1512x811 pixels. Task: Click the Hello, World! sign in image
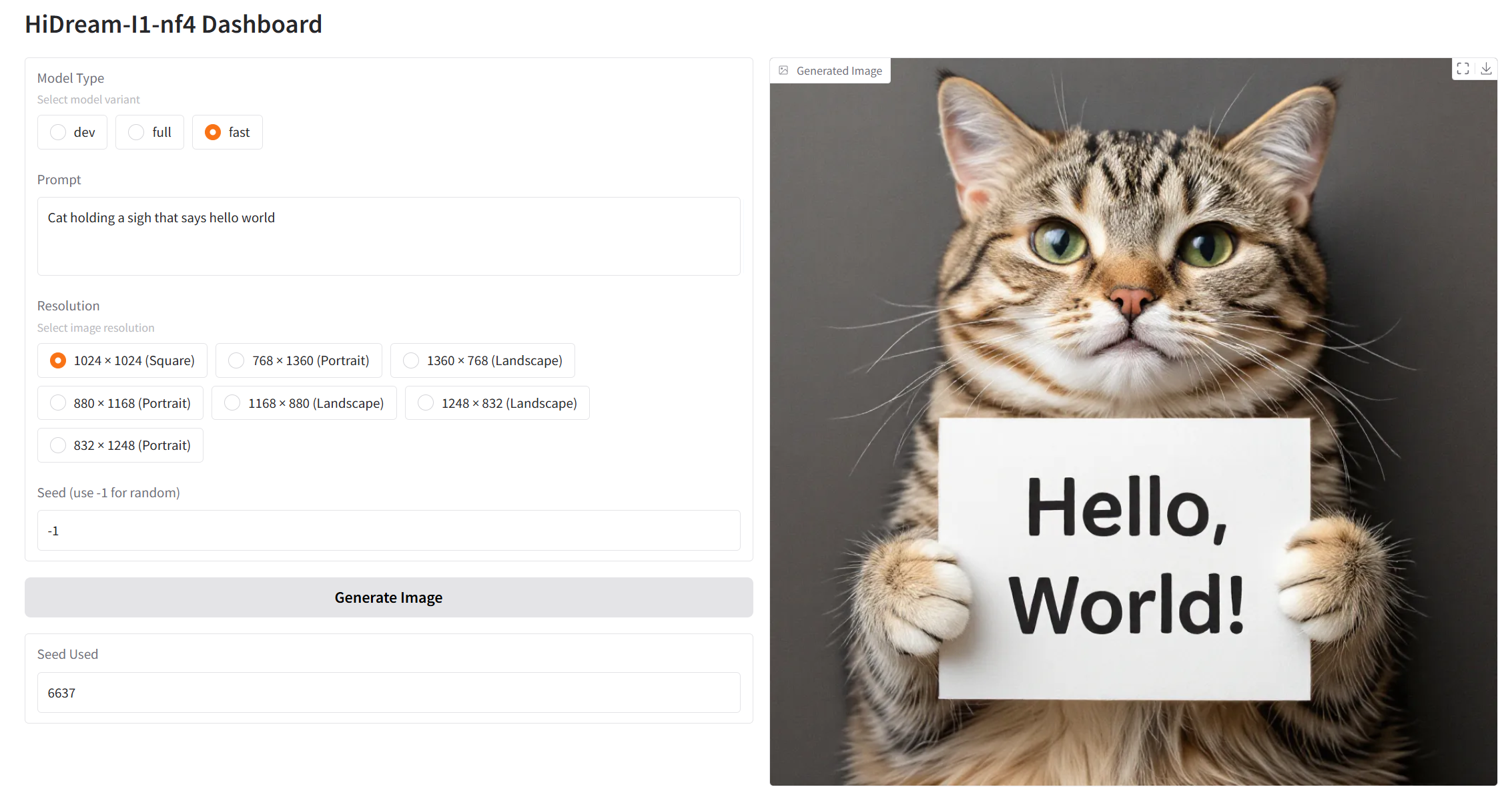(1124, 558)
